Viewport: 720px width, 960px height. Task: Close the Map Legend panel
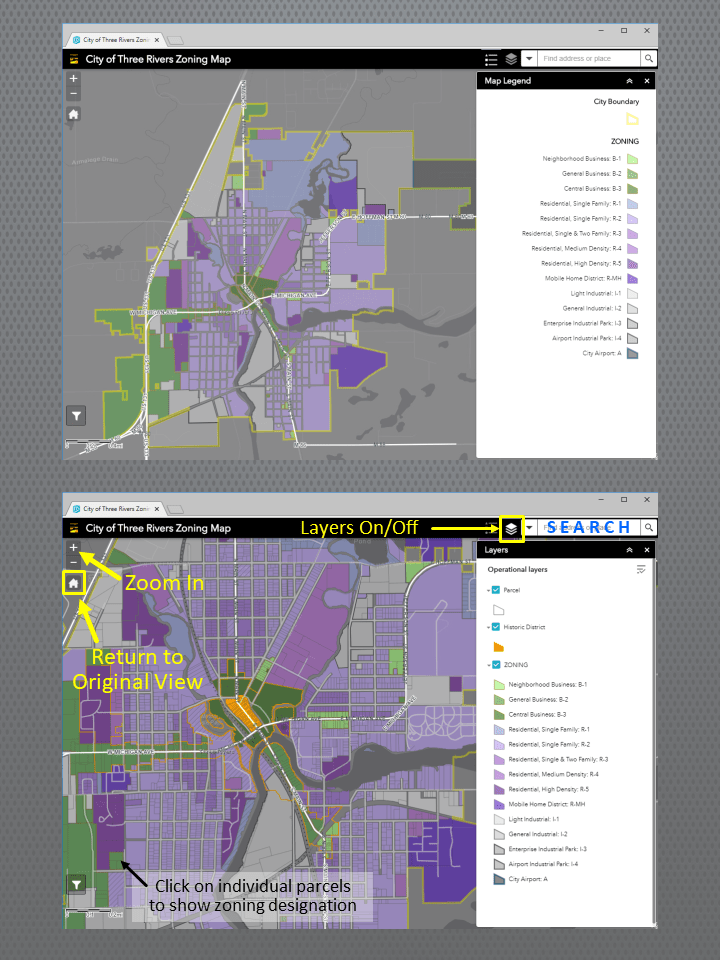(647, 81)
